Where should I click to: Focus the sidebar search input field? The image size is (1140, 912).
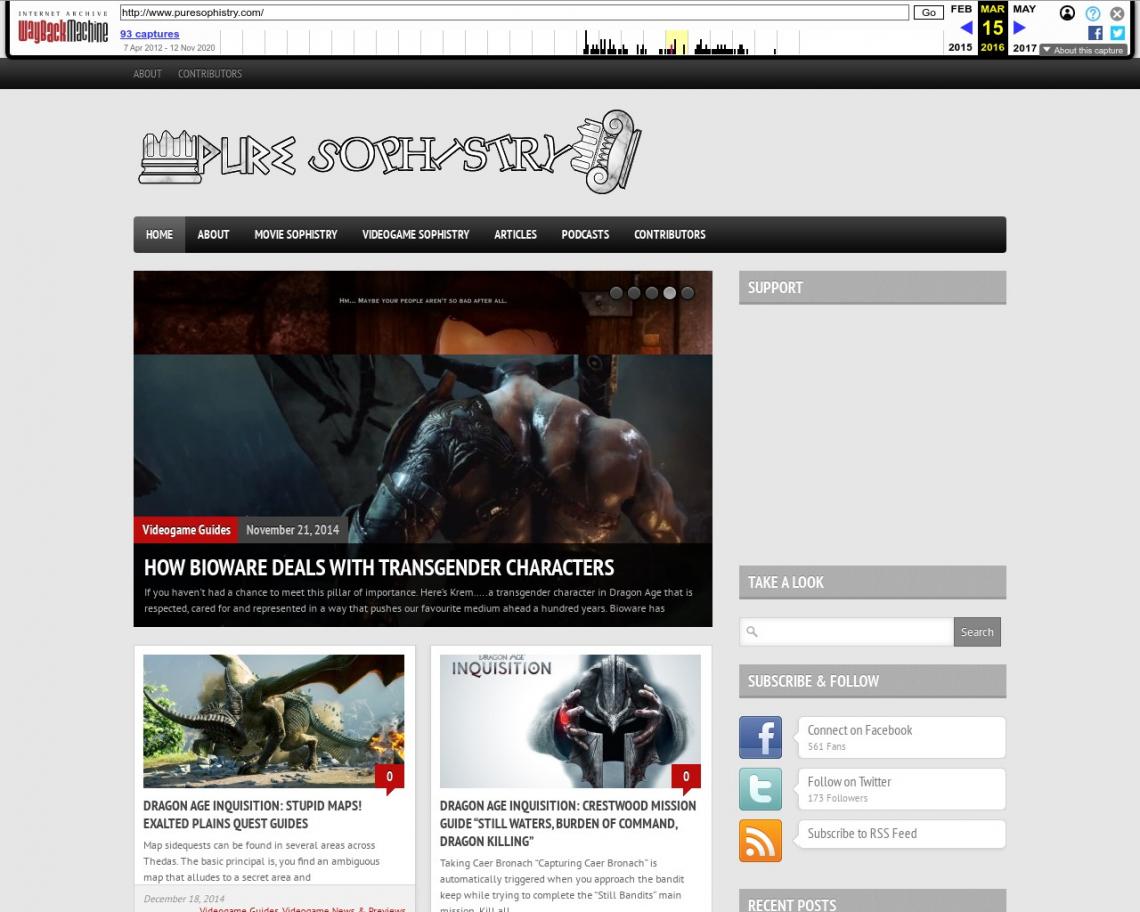846,632
